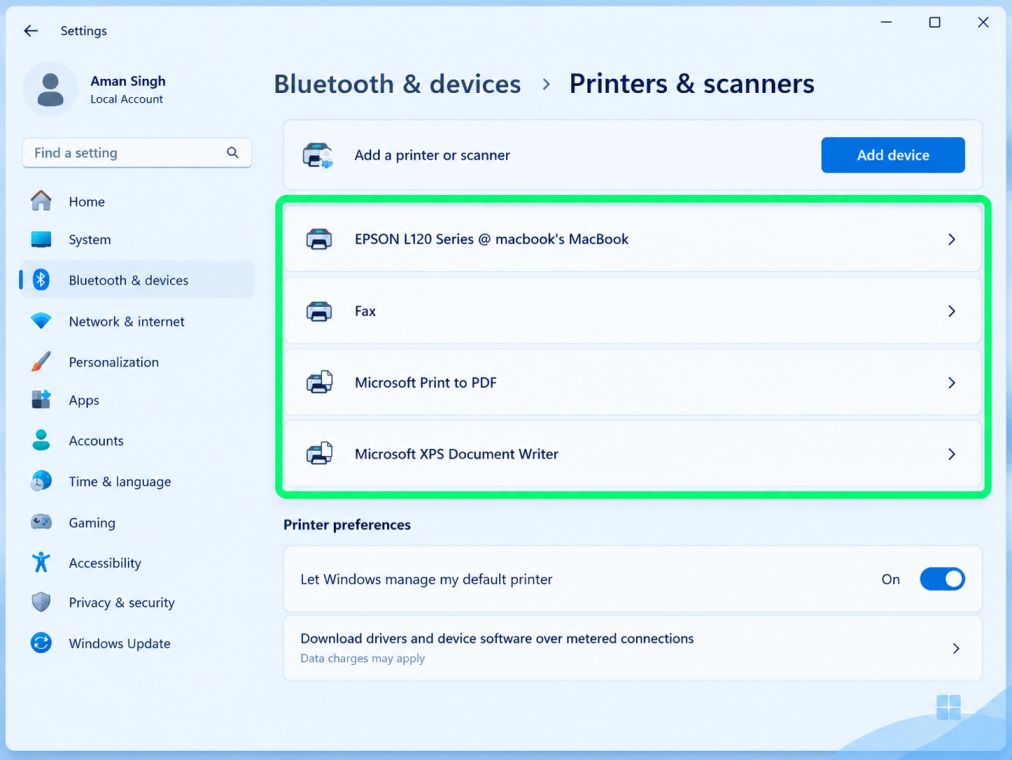Image resolution: width=1012 pixels, height=760 pixels.
Task: Click the Bluetooth icon in sidebar
Action: (41, 279)
